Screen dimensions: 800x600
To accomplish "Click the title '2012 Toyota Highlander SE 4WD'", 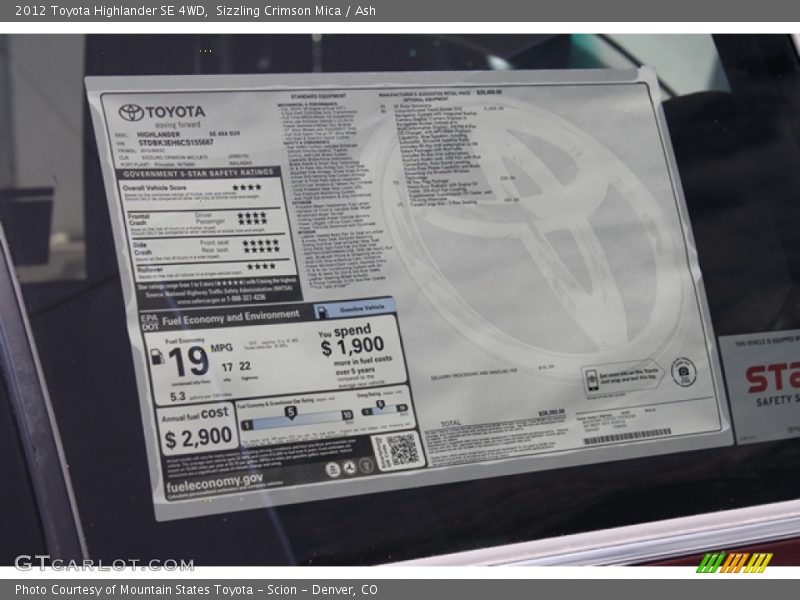I will [x=111, y=11].
